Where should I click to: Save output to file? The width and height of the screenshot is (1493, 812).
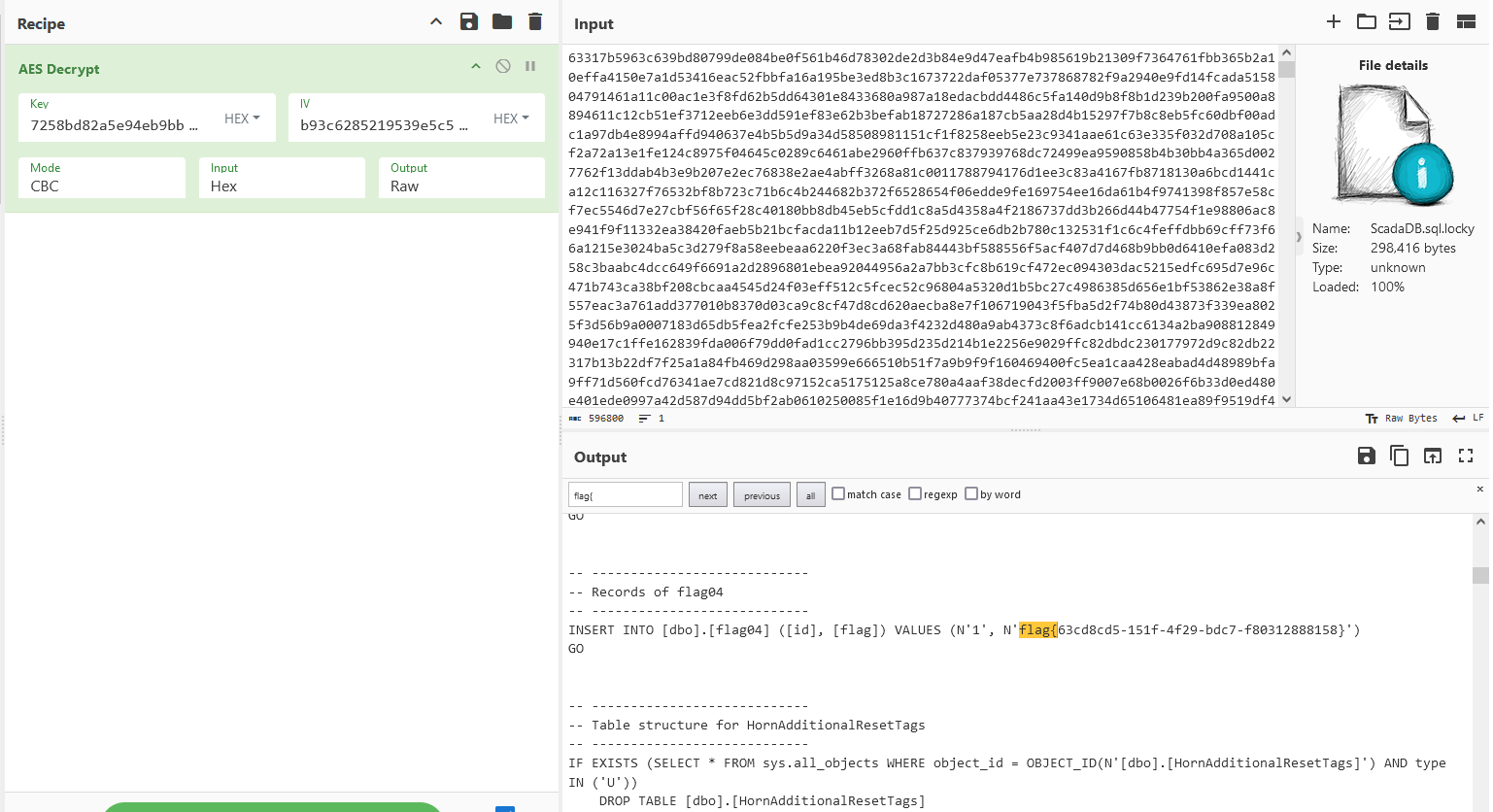[x=1367, y=456]
